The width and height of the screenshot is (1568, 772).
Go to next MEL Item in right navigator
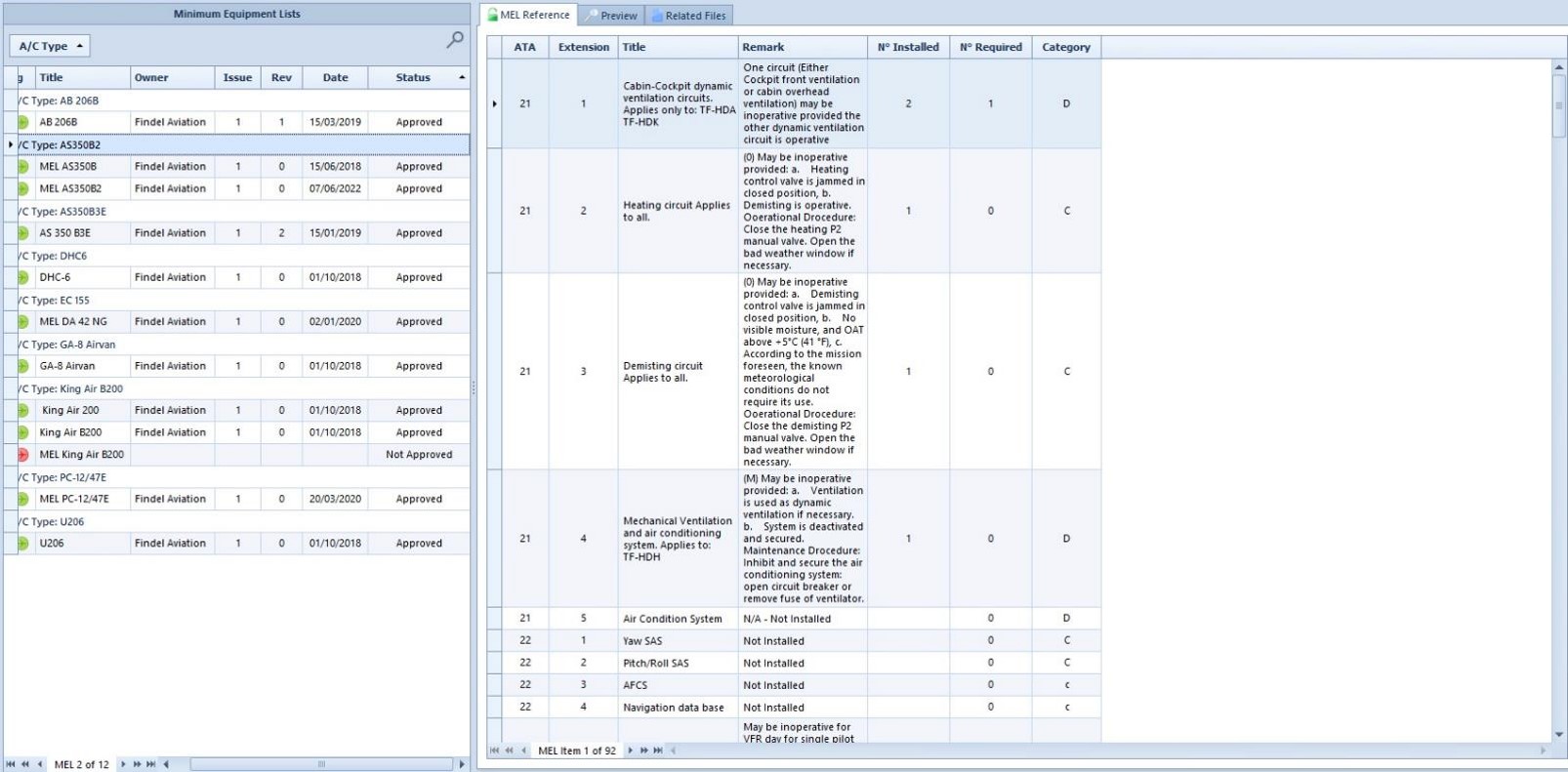[630, 751]
